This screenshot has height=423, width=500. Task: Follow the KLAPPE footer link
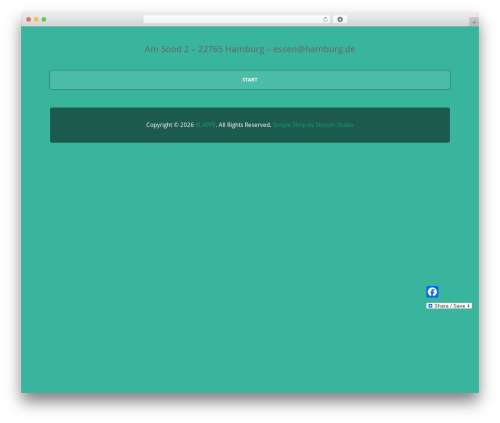(205, 125)
